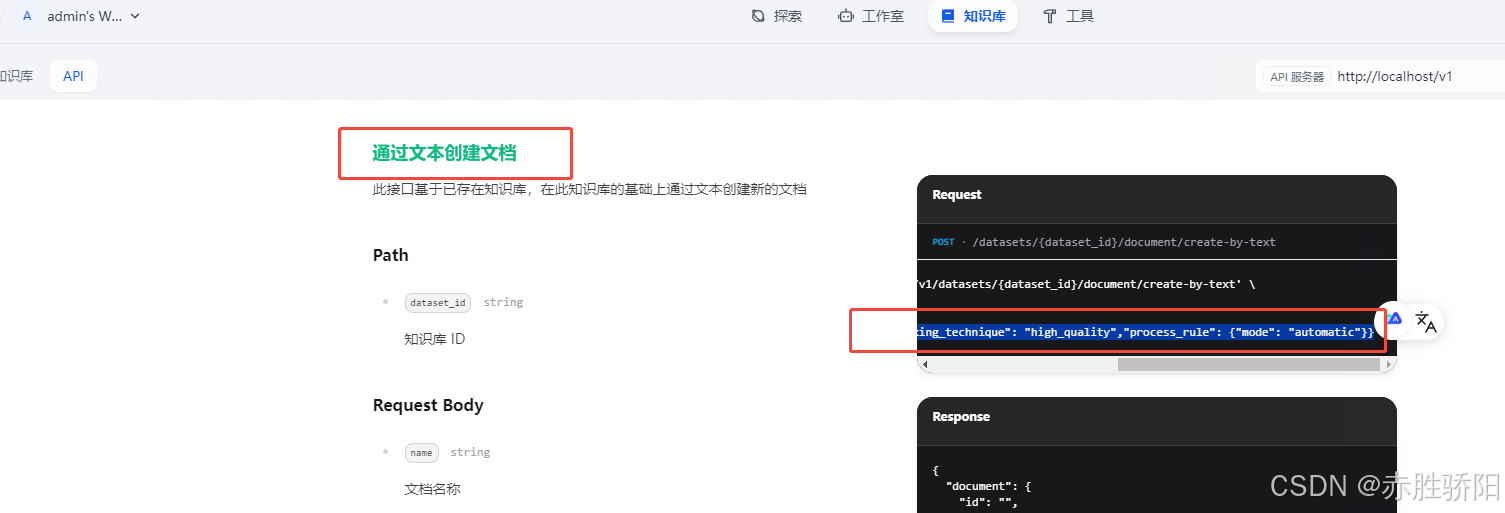Click the workspace avatar letter A

coord(27,16)
